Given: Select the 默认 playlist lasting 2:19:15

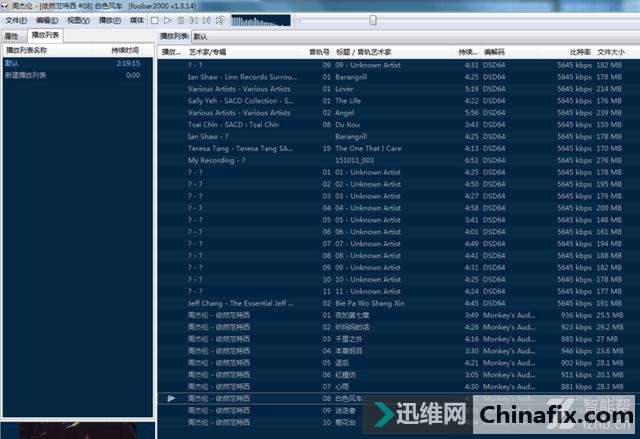Looking at the screenshot, I should tap(78, 63).
